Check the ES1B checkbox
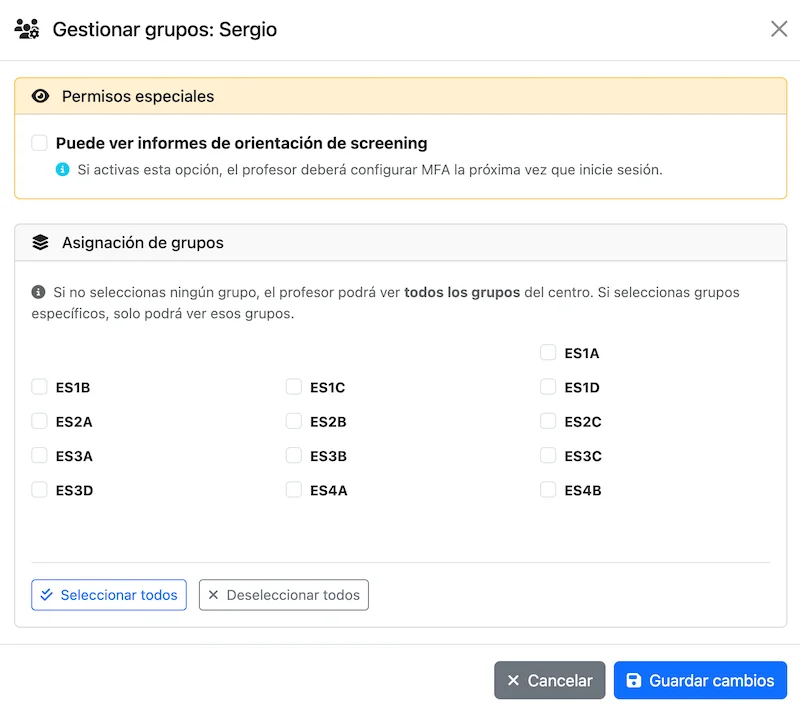Image resolution: width=800 pixels, height=713 pixels. tap(40, 387)
